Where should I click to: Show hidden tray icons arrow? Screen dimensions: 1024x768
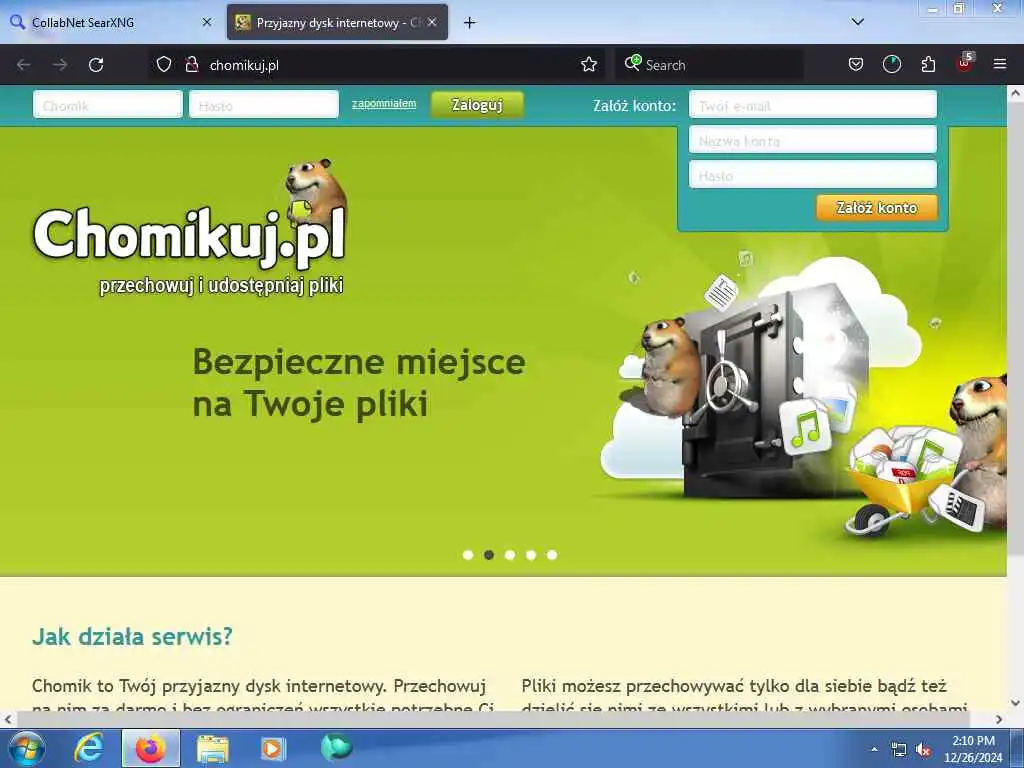(x=874, y=749)
